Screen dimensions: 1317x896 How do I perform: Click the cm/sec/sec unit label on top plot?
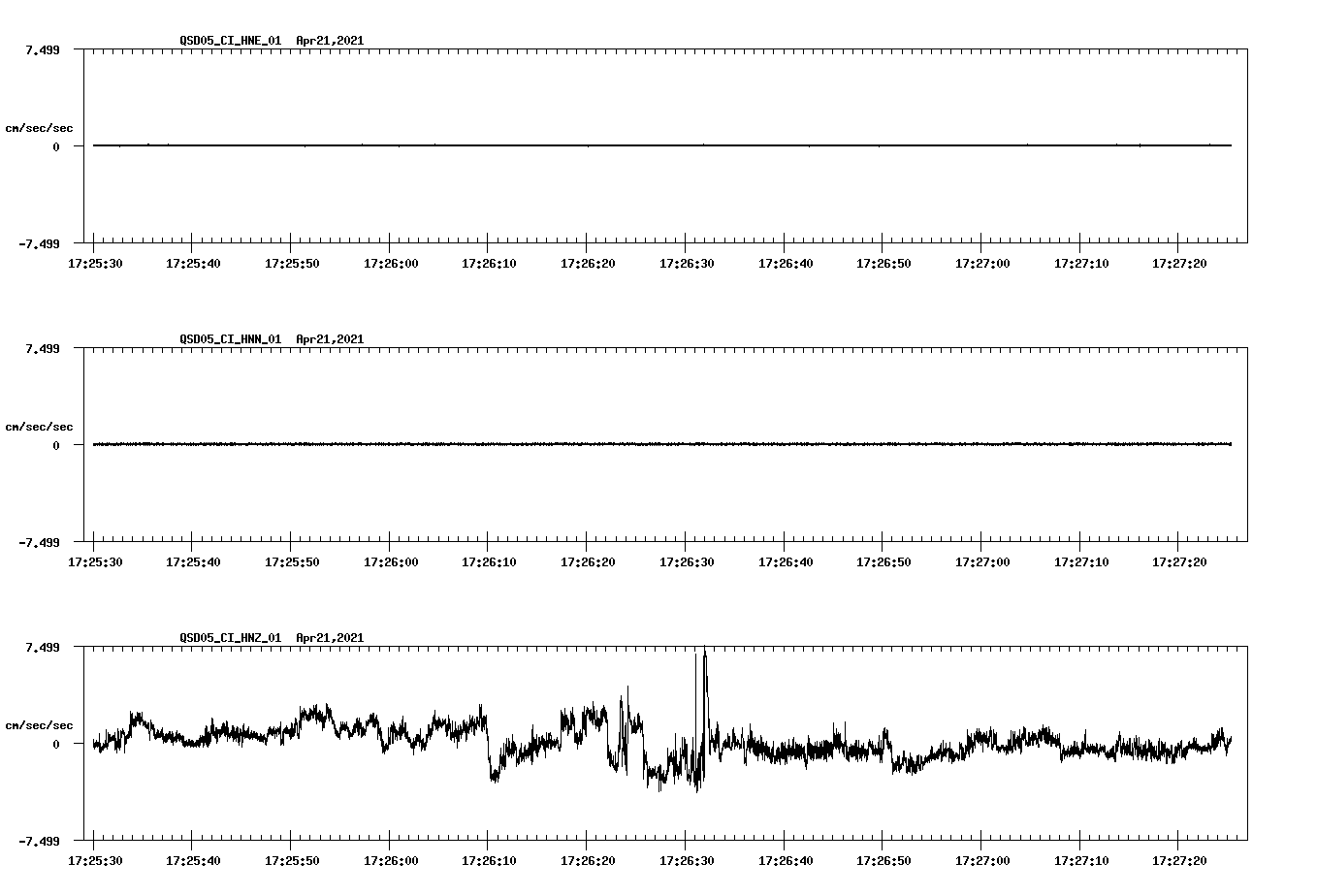coord(41,127)
